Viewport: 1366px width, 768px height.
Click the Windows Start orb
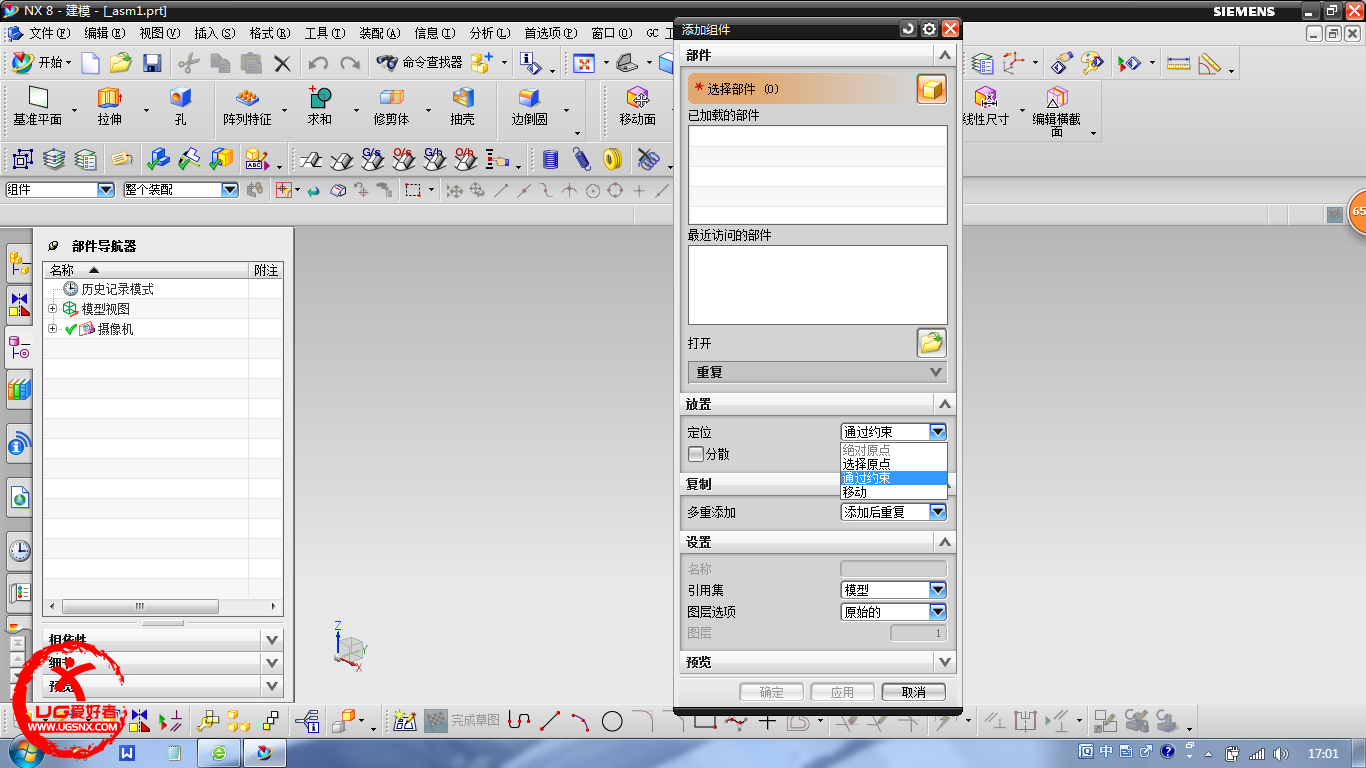[28, 752]
